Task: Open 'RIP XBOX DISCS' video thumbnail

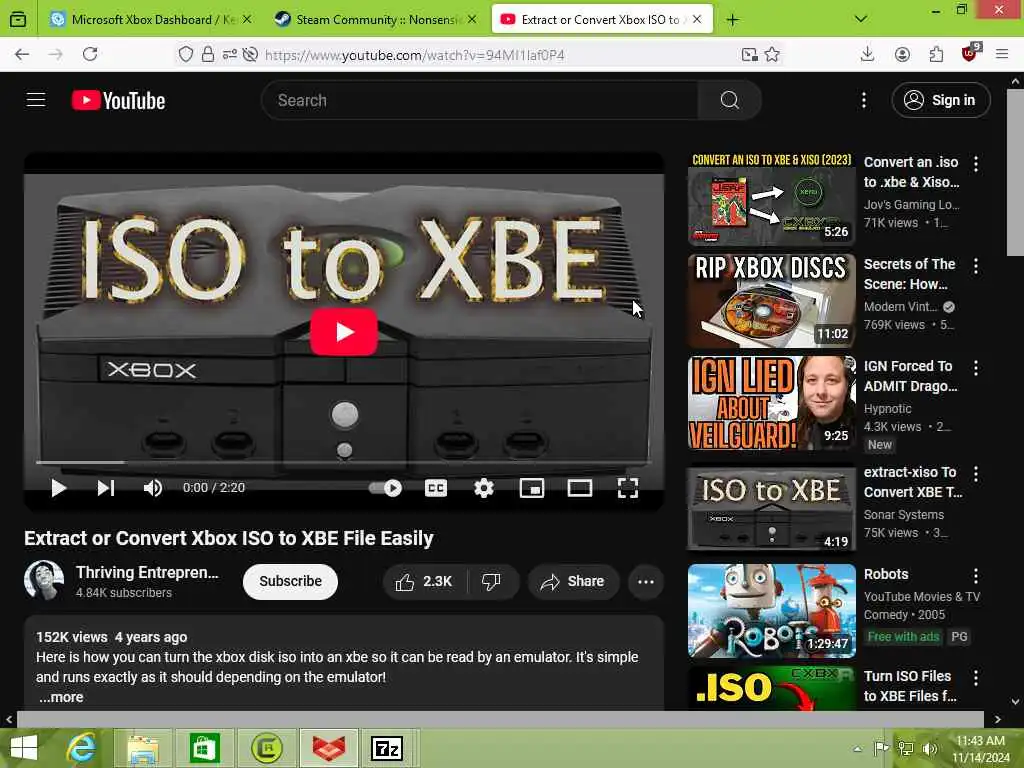Action: 771,301
